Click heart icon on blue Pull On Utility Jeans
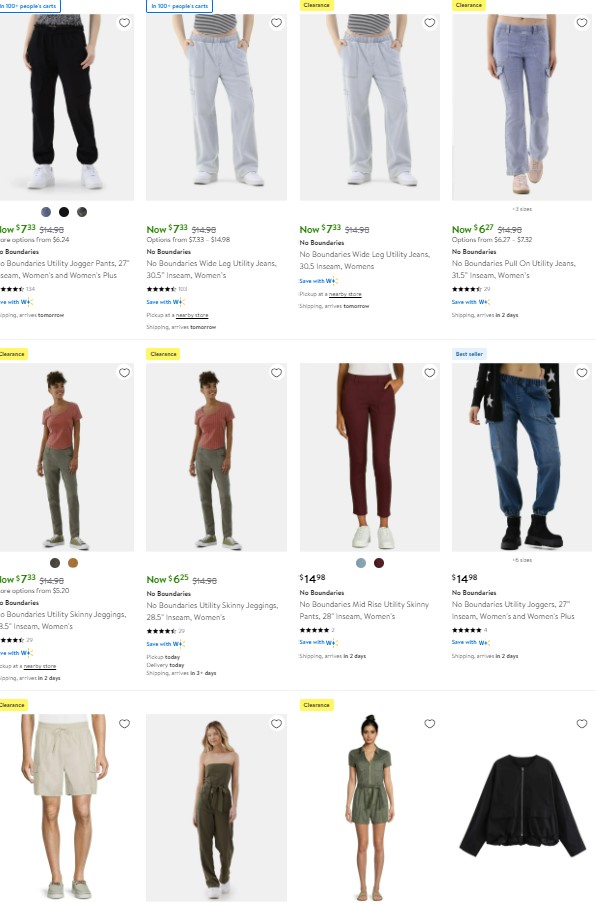Image resolution: width=596 pixels, height=904 pixels. (582, 23)
